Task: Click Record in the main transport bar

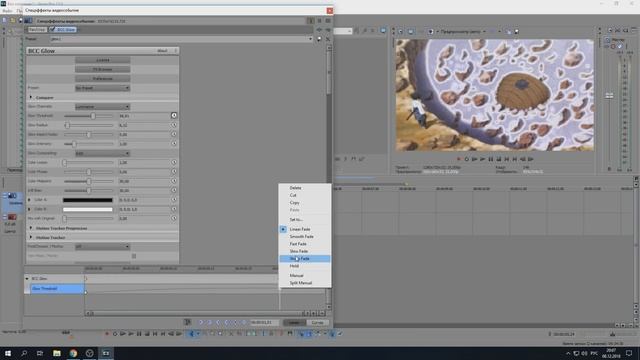Action: tap(107, 334)
